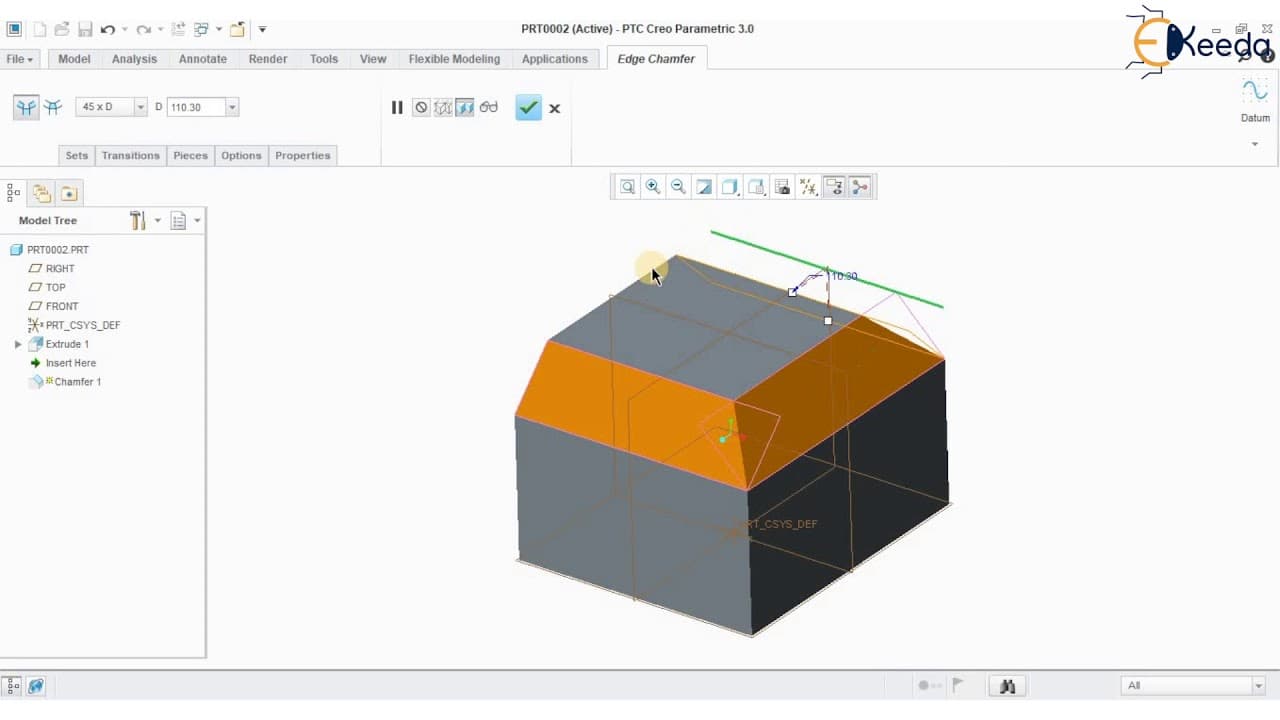Toggle the annotation display icon
This screenshot has width=1280, height=720.
pyautogui.click(x=834, y=187)
